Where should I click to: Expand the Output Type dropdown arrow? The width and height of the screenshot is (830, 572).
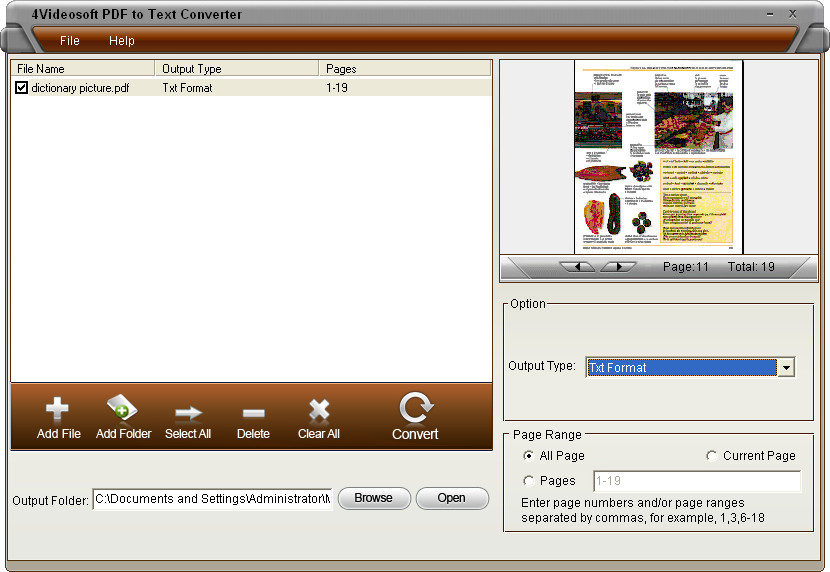[x=786, y=368]
